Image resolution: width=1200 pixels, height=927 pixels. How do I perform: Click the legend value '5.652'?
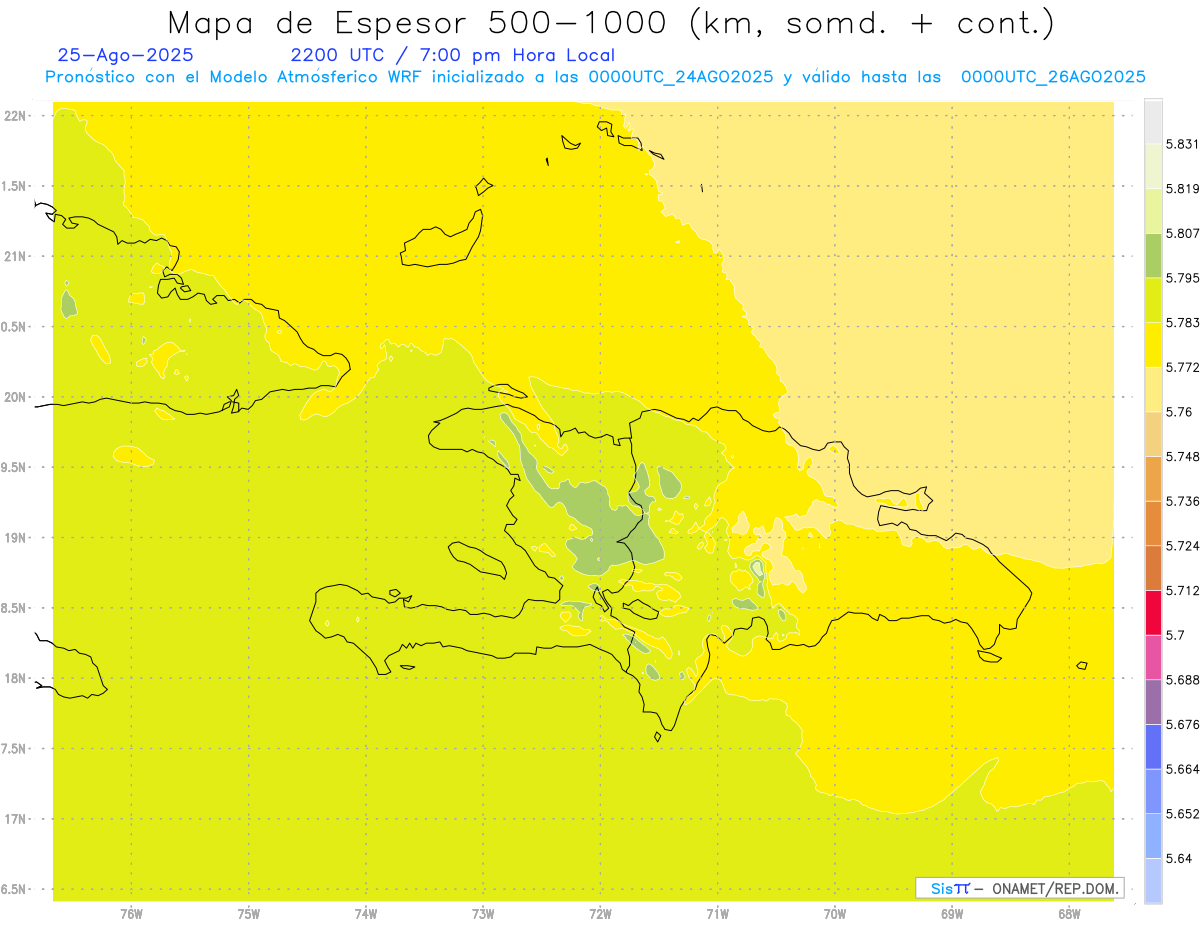(1183, 814)
